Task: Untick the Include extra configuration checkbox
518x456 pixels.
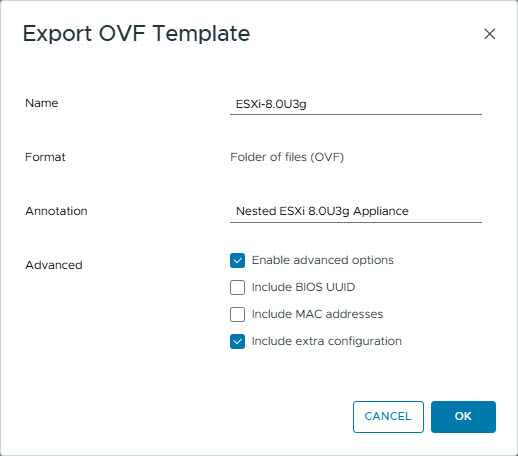Action: click(x=237, y=341)
